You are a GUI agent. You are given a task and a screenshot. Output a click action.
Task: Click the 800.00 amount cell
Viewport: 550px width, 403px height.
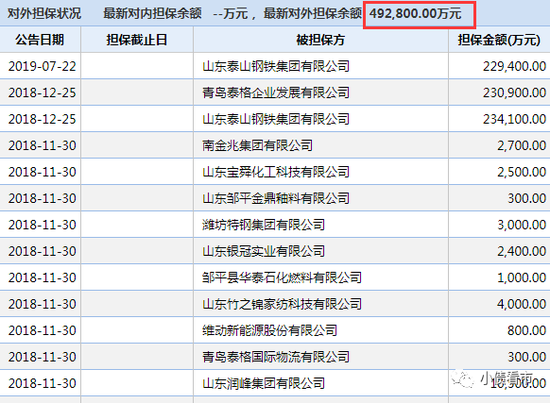pos(527,330)
